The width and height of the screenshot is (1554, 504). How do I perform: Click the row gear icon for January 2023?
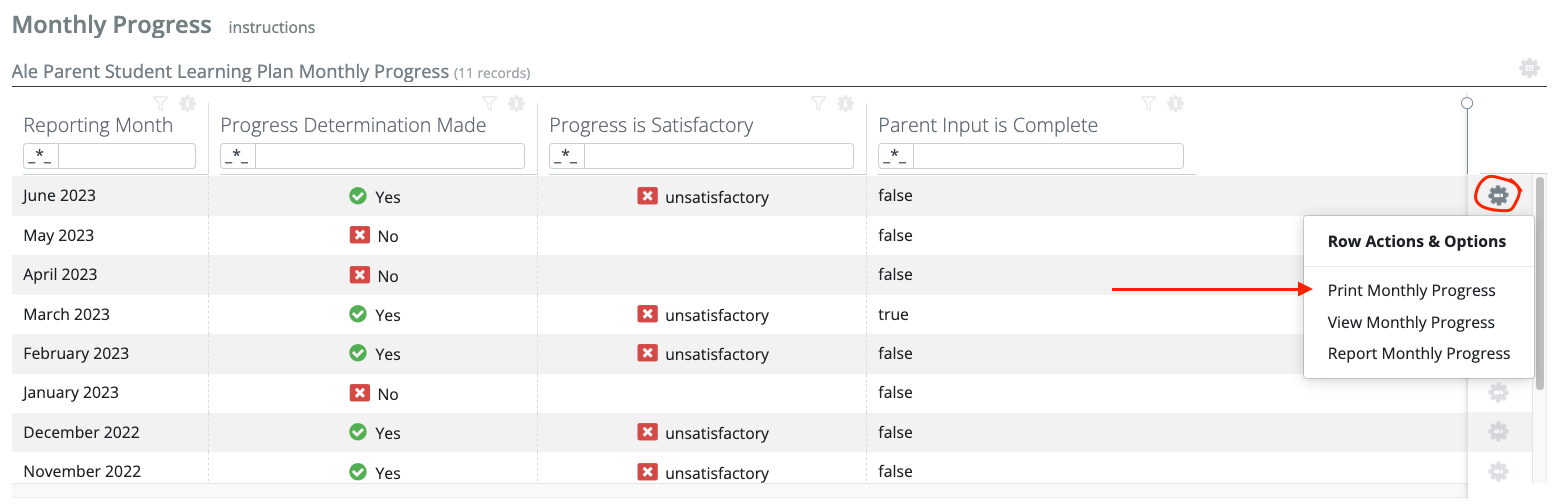point(1497,393)
